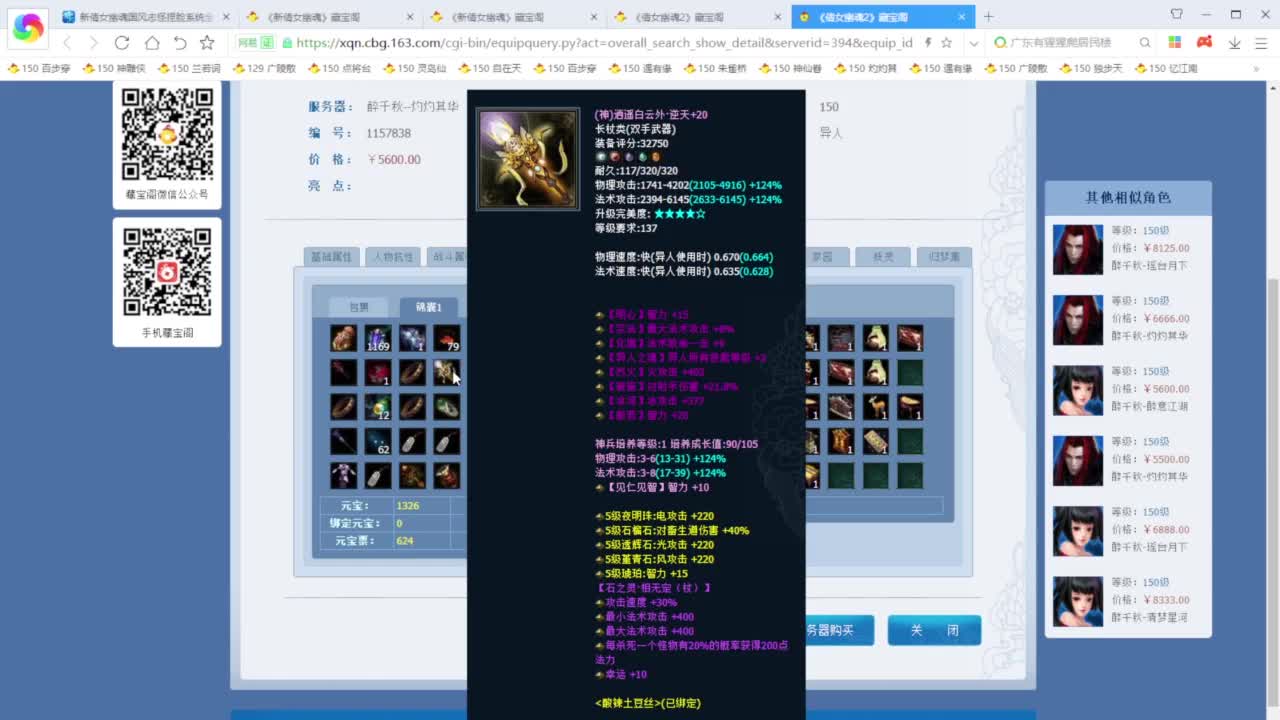This screenshot has width=1280, height=720.
Task: Click the inventory item with count 1169
Action: pyautogui.click(x=378, y=338)
